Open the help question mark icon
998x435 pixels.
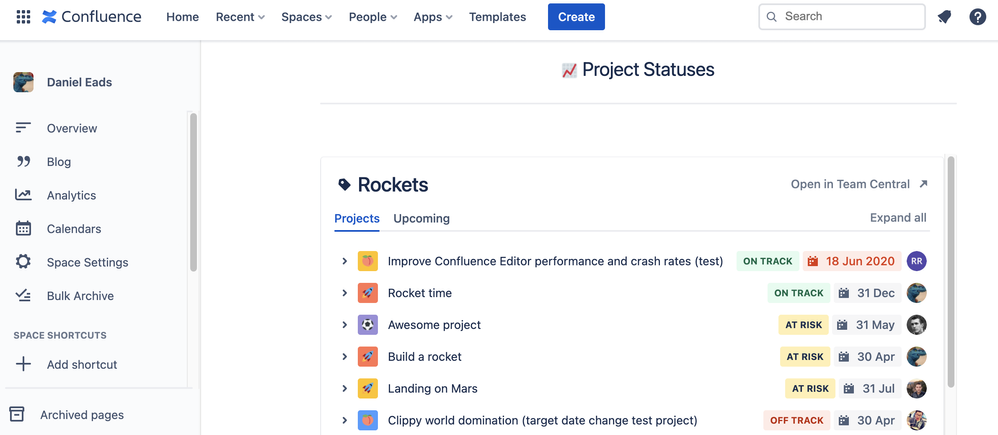tap(978, 17)
